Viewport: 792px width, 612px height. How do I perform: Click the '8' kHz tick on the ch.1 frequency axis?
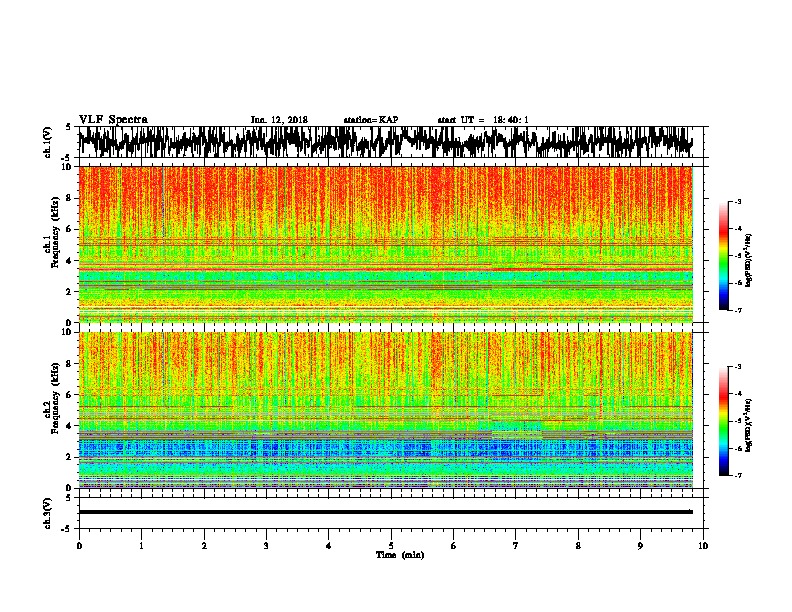click(69, 198)
